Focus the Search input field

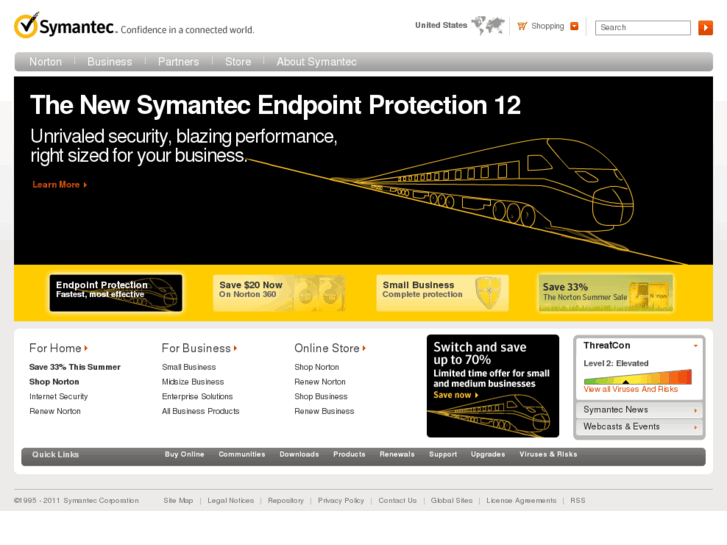tap(643, 27)
